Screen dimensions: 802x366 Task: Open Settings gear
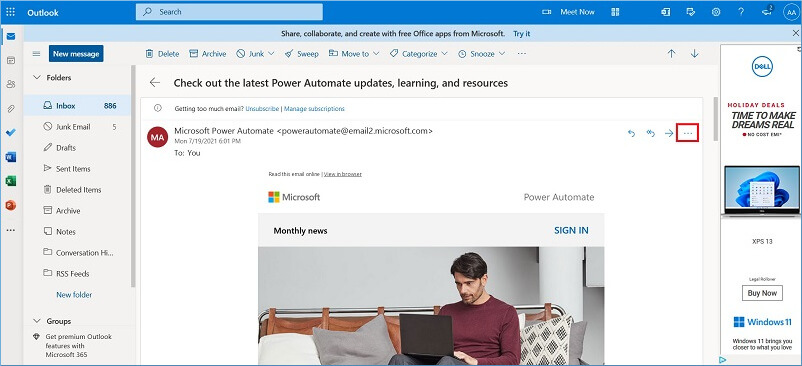(x=716, y=12)
